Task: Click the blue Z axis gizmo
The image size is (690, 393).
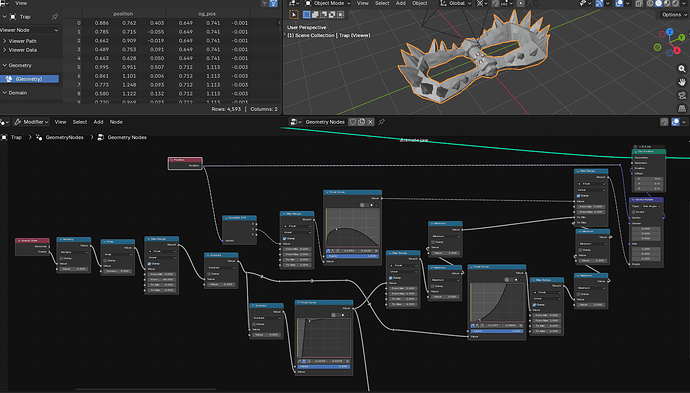Action: click(669, 32)
